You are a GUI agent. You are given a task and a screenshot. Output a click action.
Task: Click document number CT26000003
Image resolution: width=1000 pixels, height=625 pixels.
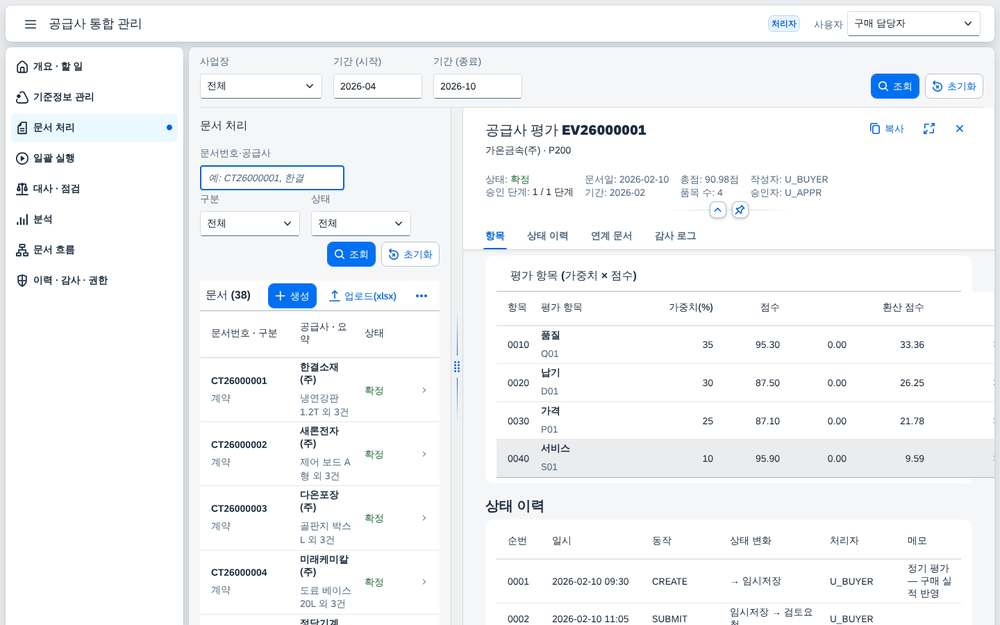(x=239, y=508)
